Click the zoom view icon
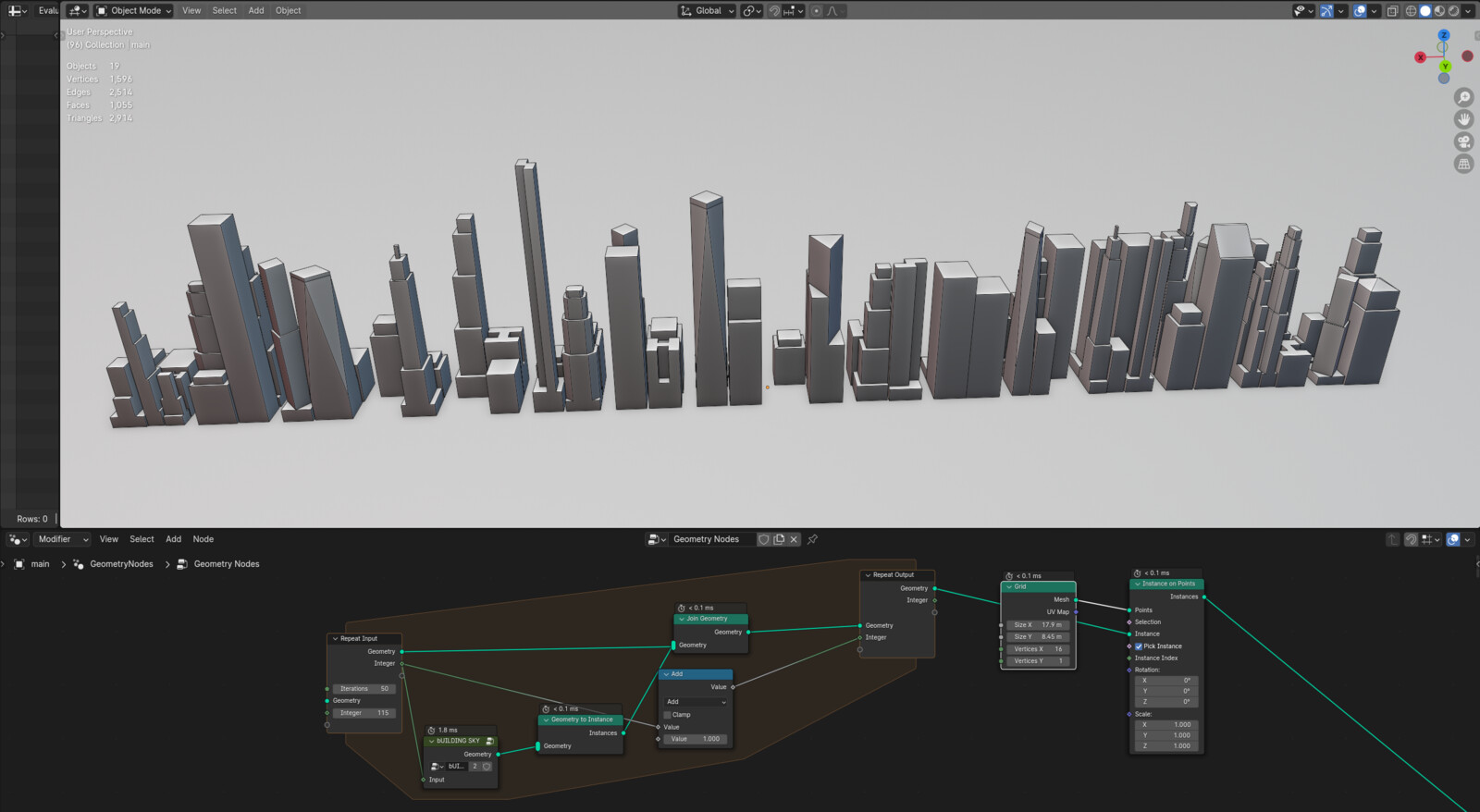The width and height of the screenshot is (1480, 812). 1463,97
